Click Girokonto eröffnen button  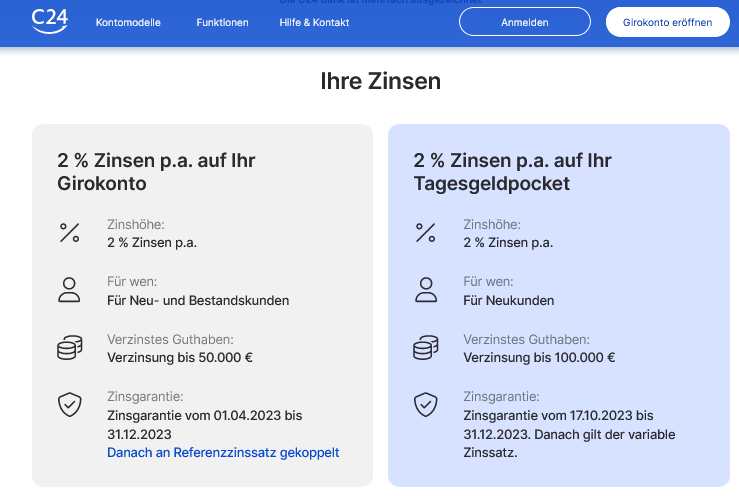tap(667, 22)
